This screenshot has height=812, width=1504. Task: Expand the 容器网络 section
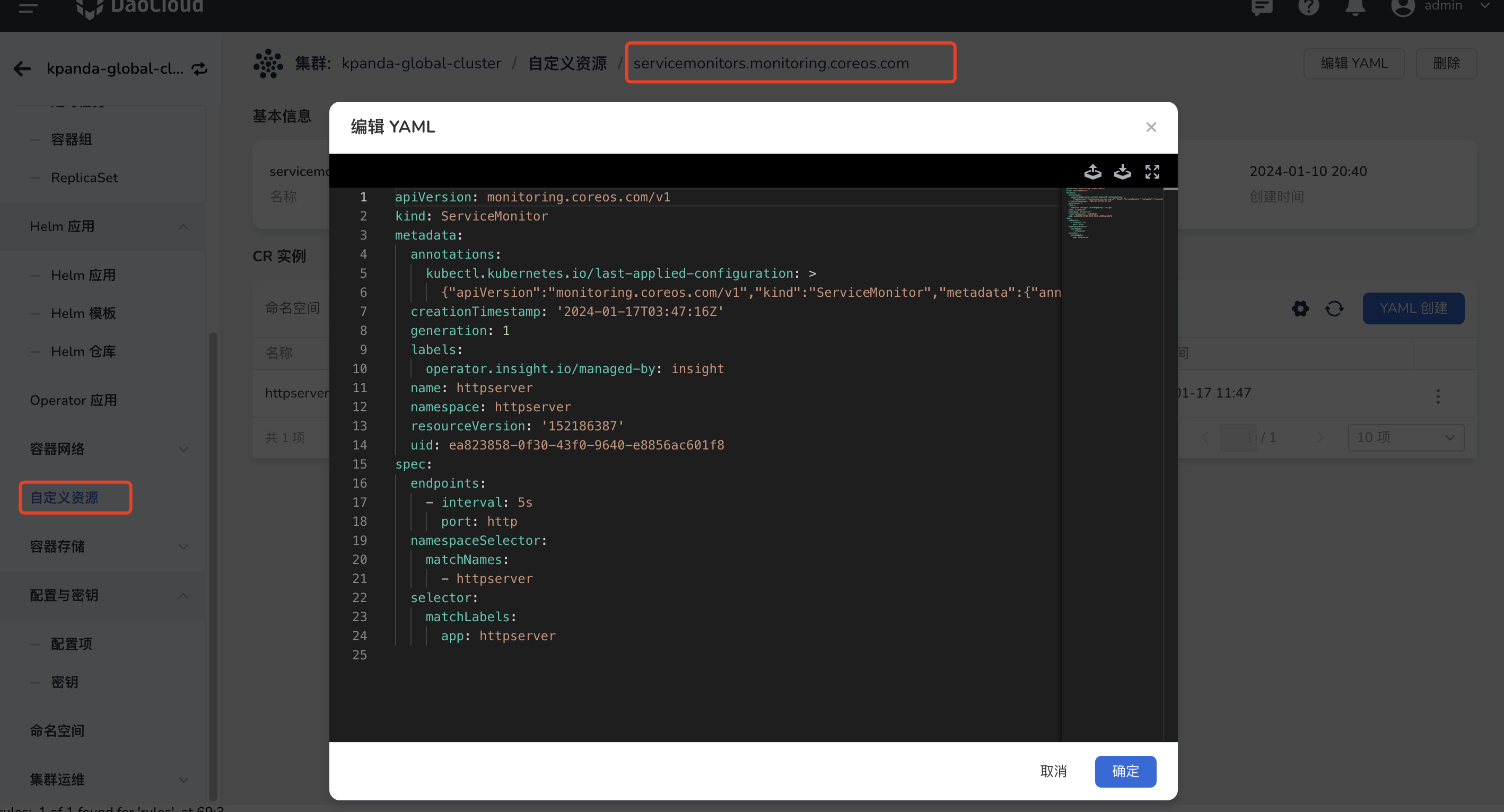(x=183, y=449)
